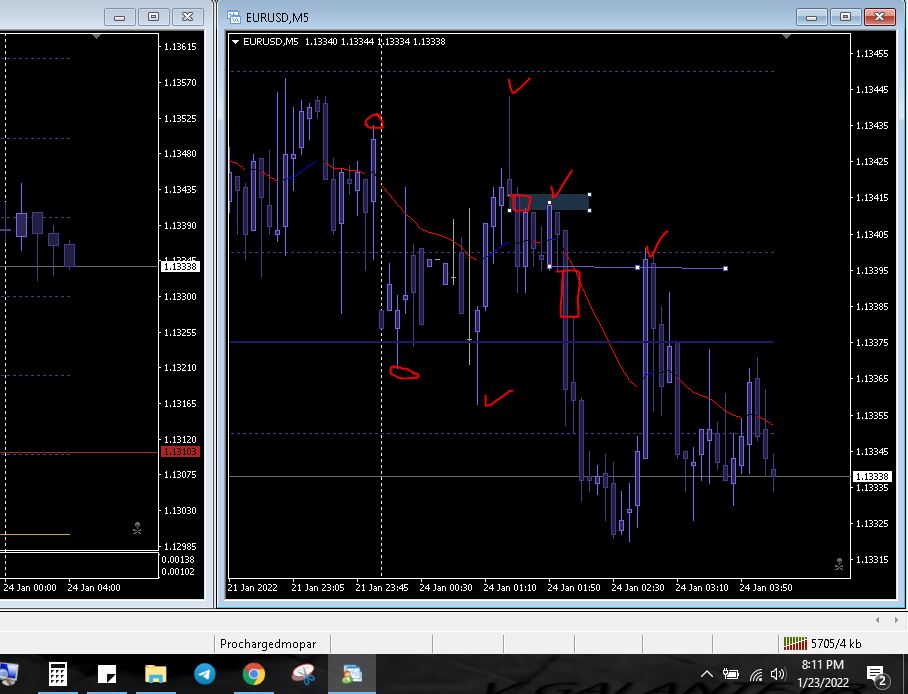Click the skull icon in the left chart
Image resolution: width=908 pixels, height=694 pixels.
[137, 528]
